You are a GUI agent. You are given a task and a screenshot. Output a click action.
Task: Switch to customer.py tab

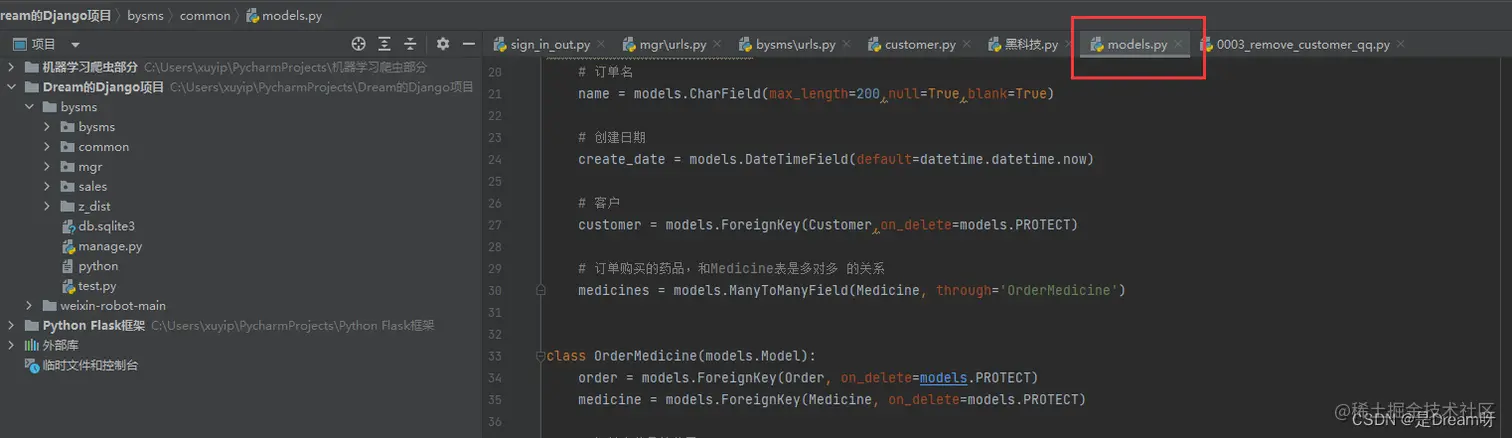pyautogui.click(x=911, y=45)
